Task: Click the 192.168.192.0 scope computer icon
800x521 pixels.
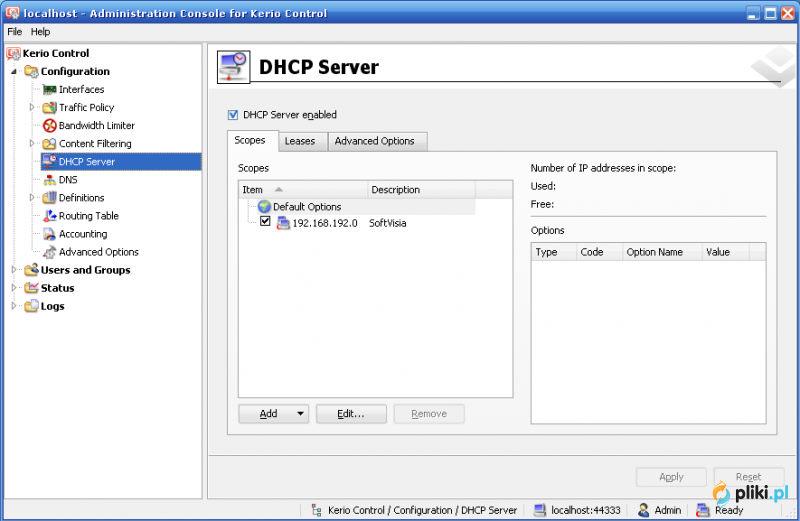Action: 283,223
